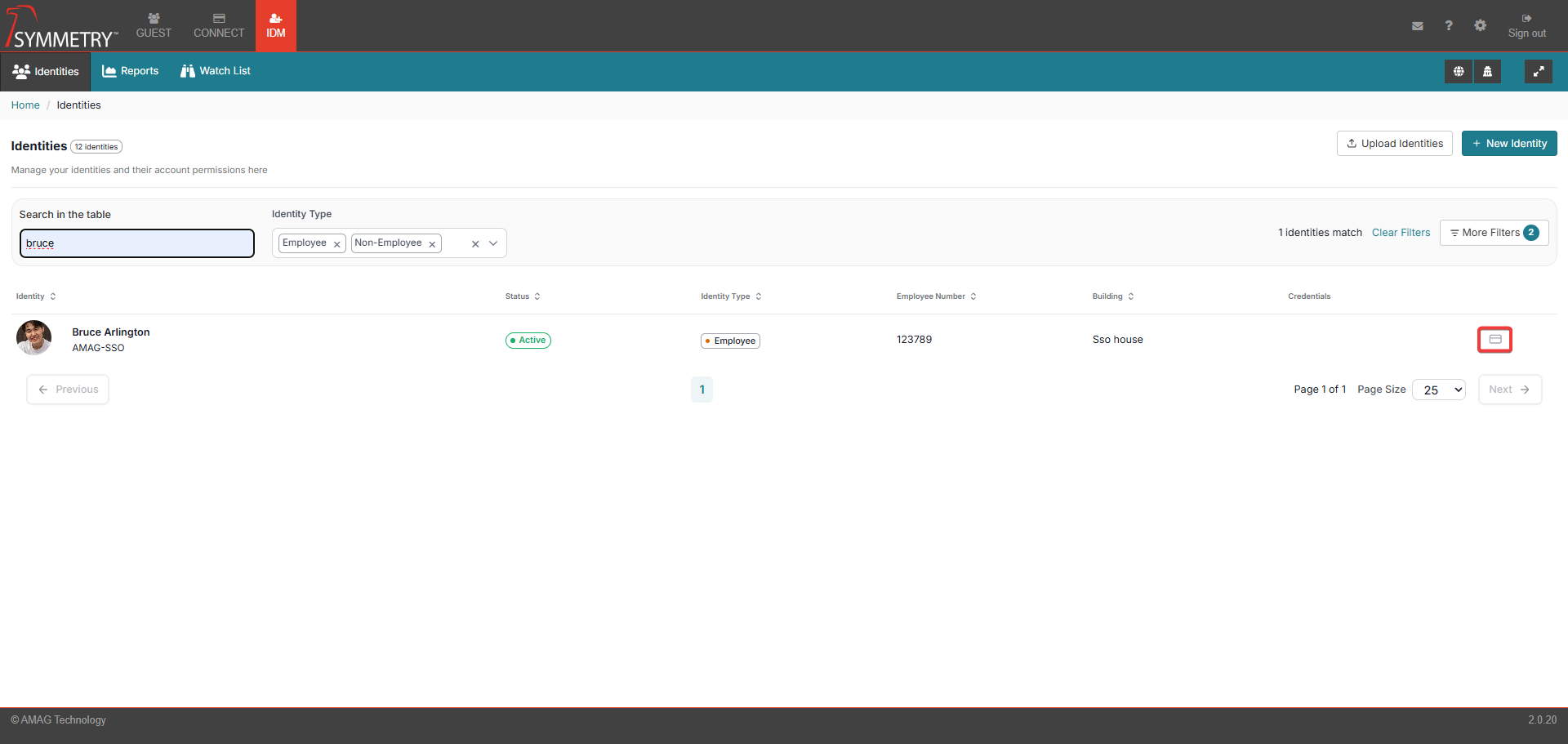1568x744 pixels.
Task: Toggle fullscreen expand icon
Action: pyautogui.click(x=1539, y=72)
